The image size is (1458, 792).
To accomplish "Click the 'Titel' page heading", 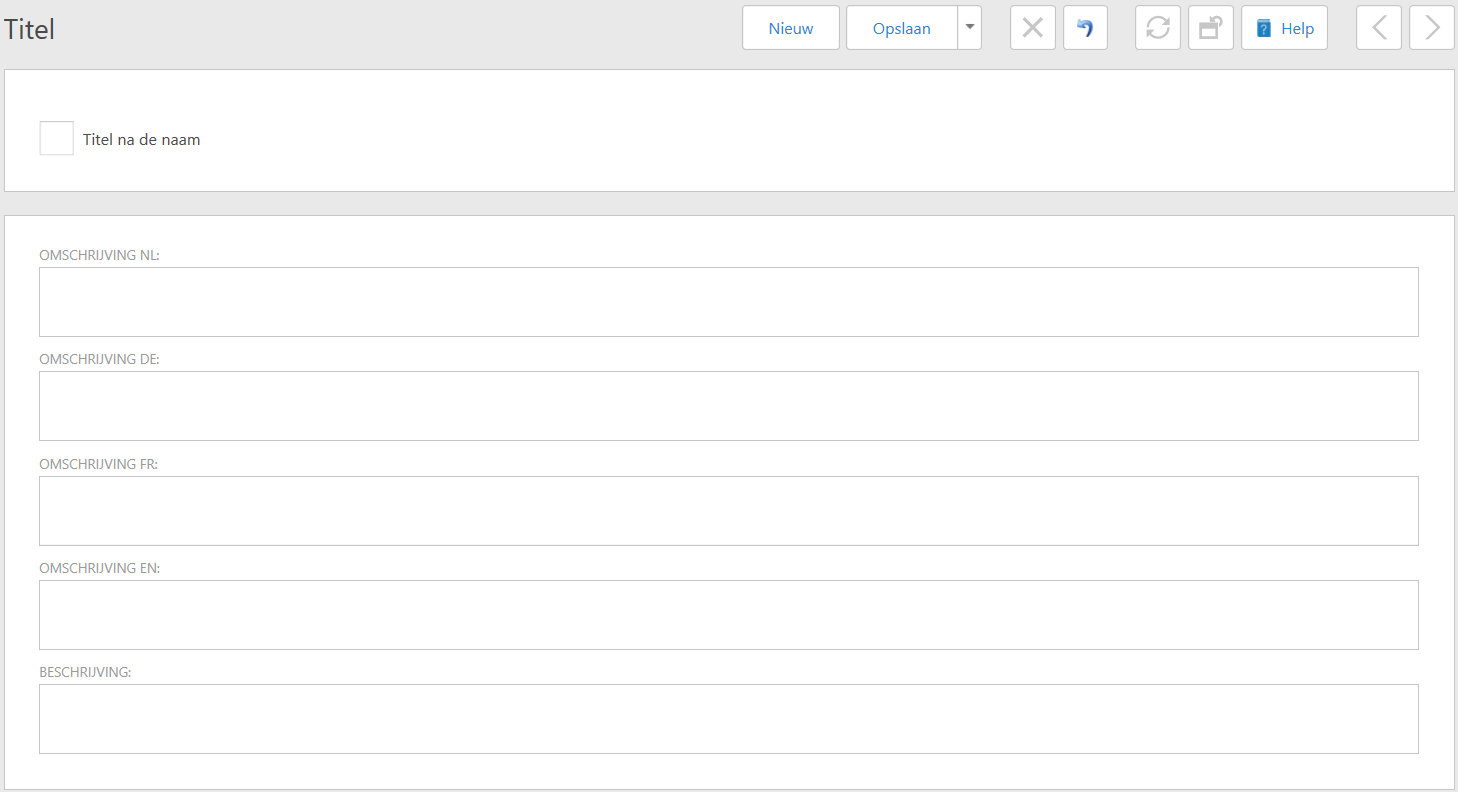I will coord(29,29).
